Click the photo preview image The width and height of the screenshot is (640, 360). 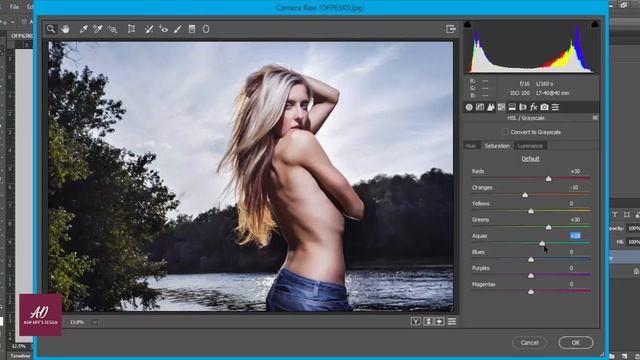(251, 176)
